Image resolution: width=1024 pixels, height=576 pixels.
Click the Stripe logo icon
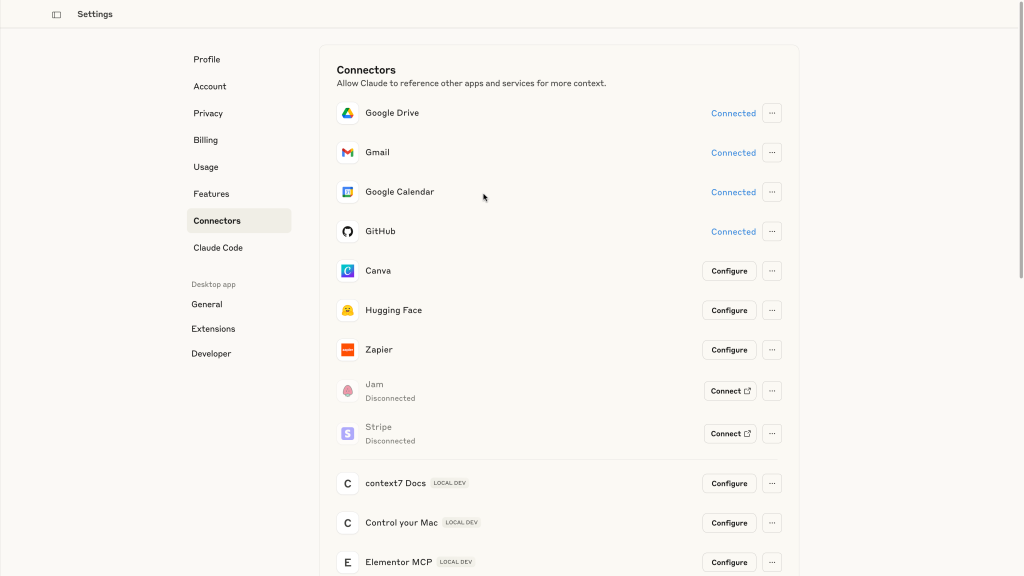[x=347, y=434]
